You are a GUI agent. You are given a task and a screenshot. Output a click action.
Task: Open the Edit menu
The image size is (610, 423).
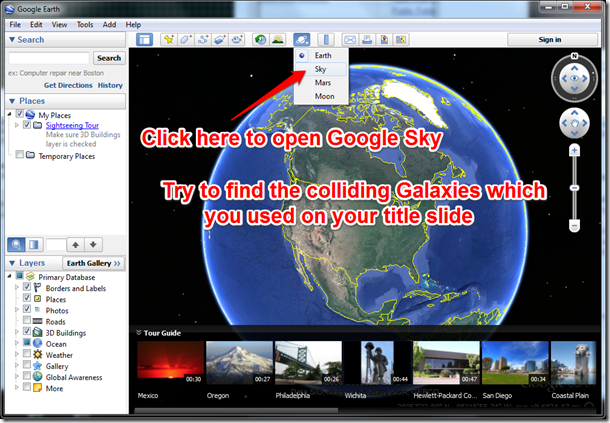36,25
